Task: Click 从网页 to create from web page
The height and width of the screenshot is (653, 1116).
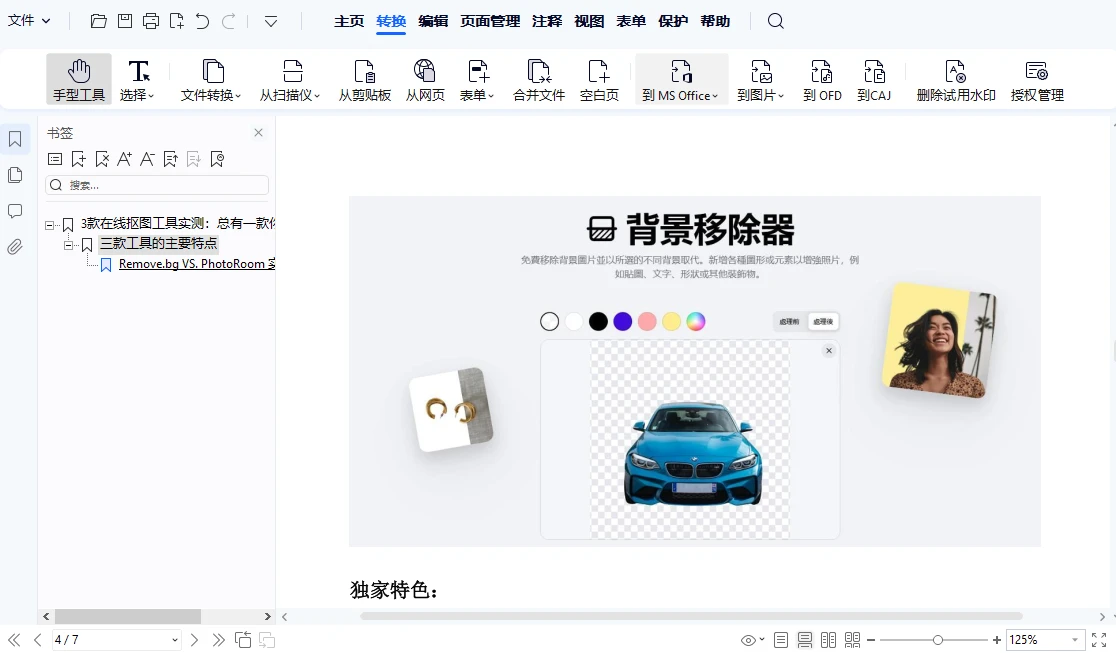Action: point(425,80)
